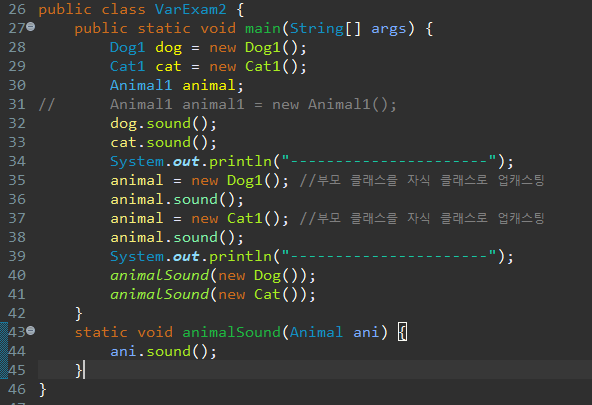Click the 'ani.sound();' statement
The height and width of the screenshot is (405, 592).
163,352
